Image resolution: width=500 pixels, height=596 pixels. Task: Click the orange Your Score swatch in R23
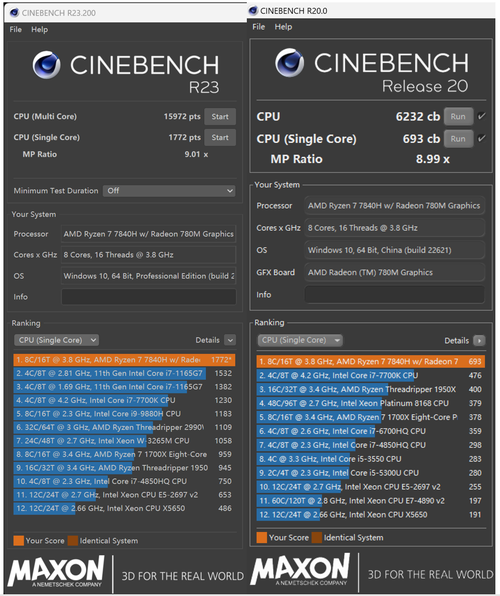[x=19, y=541]
